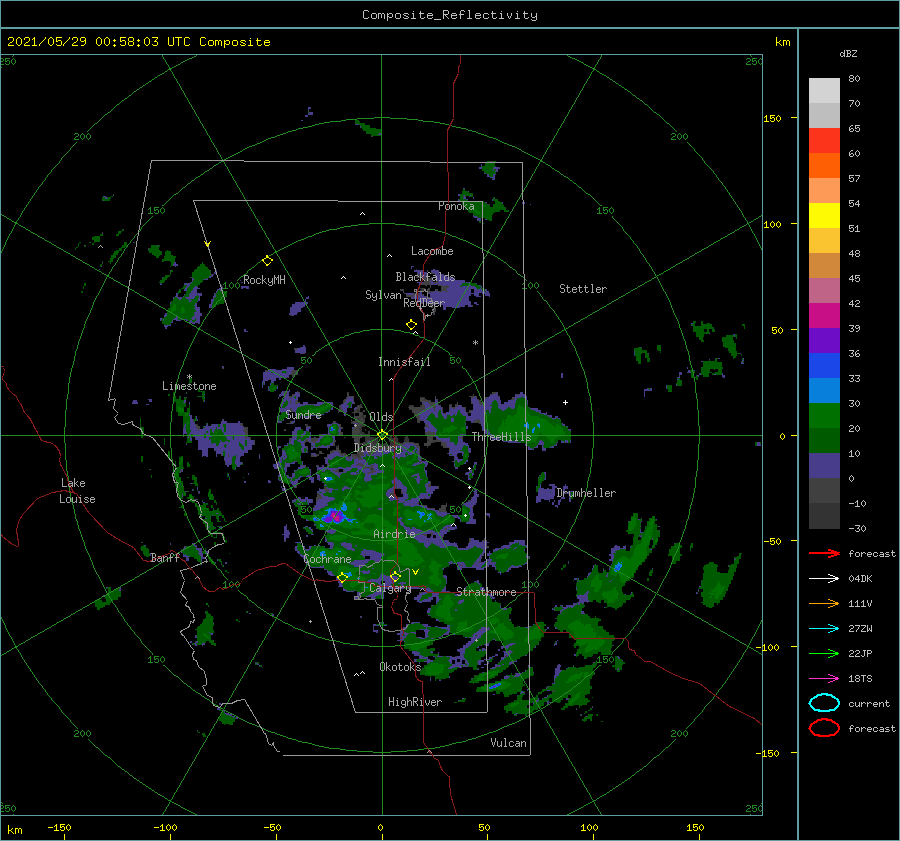
Task: Pick the bright yellow 54 dBZ swatch
Action: click(x=824, y=215)
